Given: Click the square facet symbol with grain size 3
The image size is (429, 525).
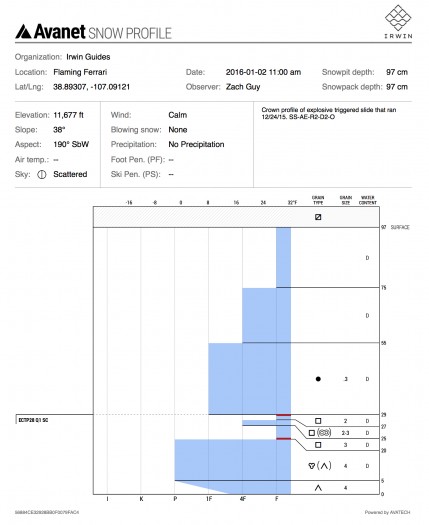Looking at the screenshot, I should pos(318,445).
